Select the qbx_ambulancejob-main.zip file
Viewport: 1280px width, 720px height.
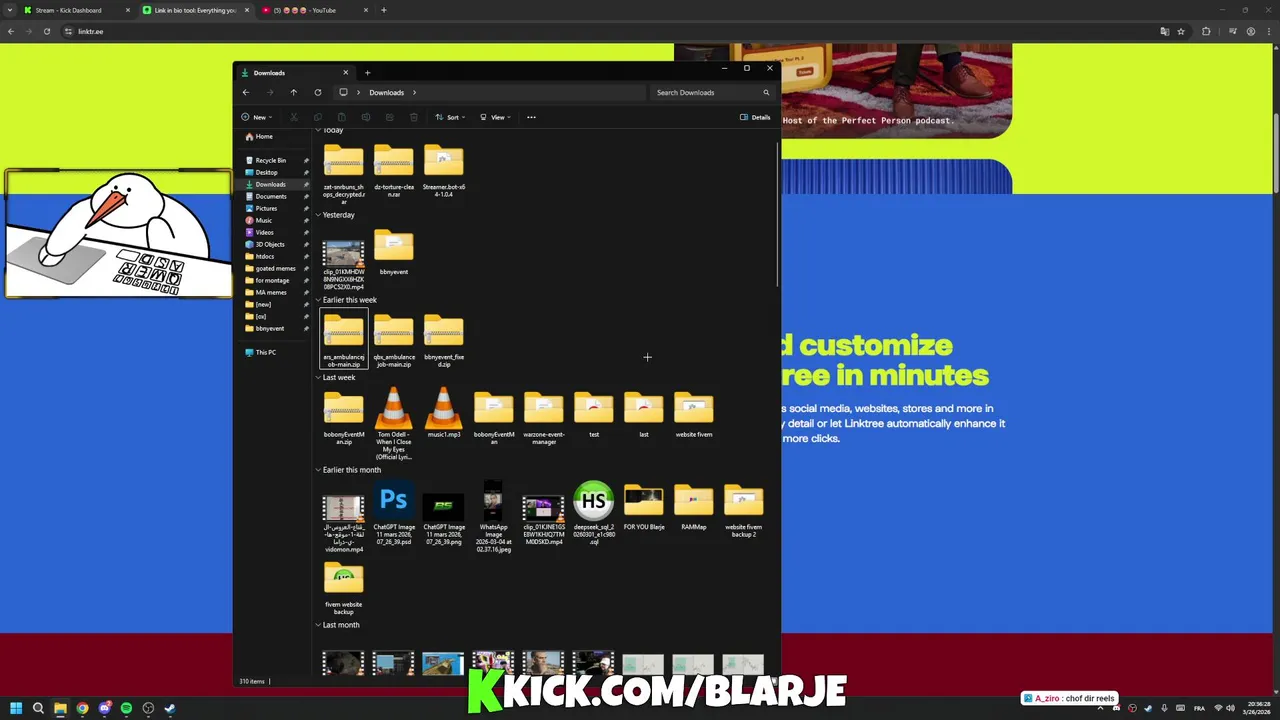tap(393, 340)
